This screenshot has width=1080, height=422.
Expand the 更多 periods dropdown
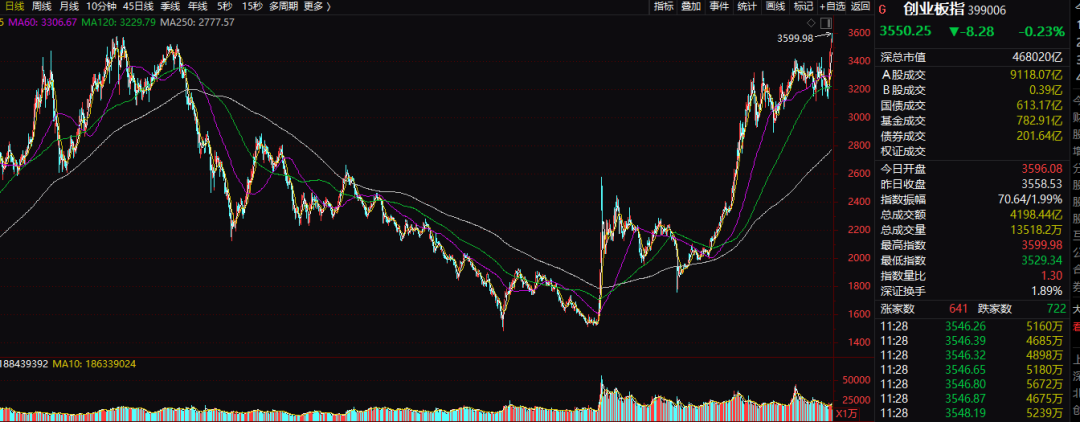pyautogui.click(x=316, y=6)
